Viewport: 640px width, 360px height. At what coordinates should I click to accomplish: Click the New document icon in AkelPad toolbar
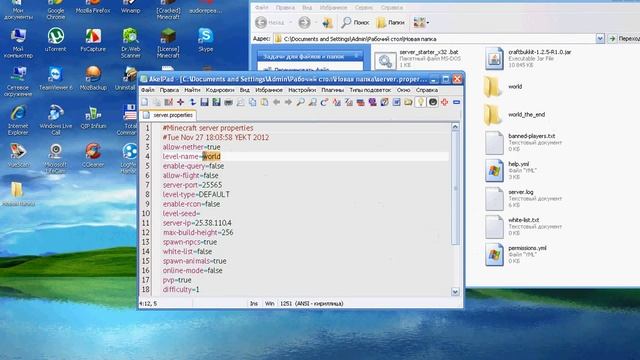(145, 102)
